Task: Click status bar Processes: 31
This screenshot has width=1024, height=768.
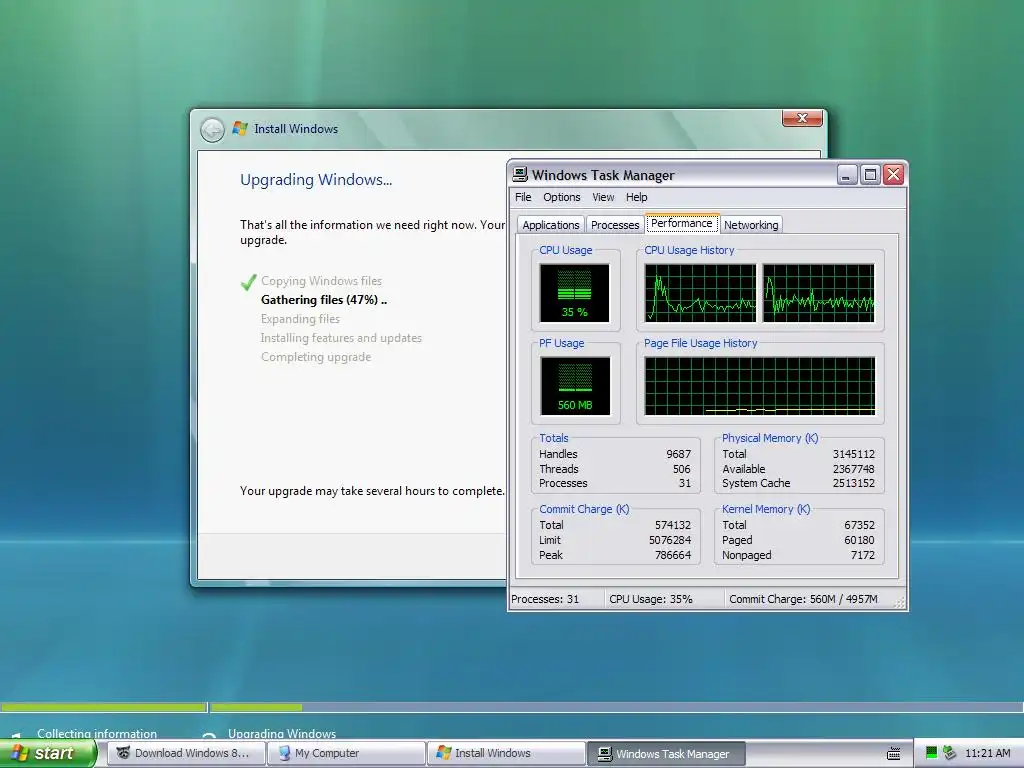Action: pos(545,599)
